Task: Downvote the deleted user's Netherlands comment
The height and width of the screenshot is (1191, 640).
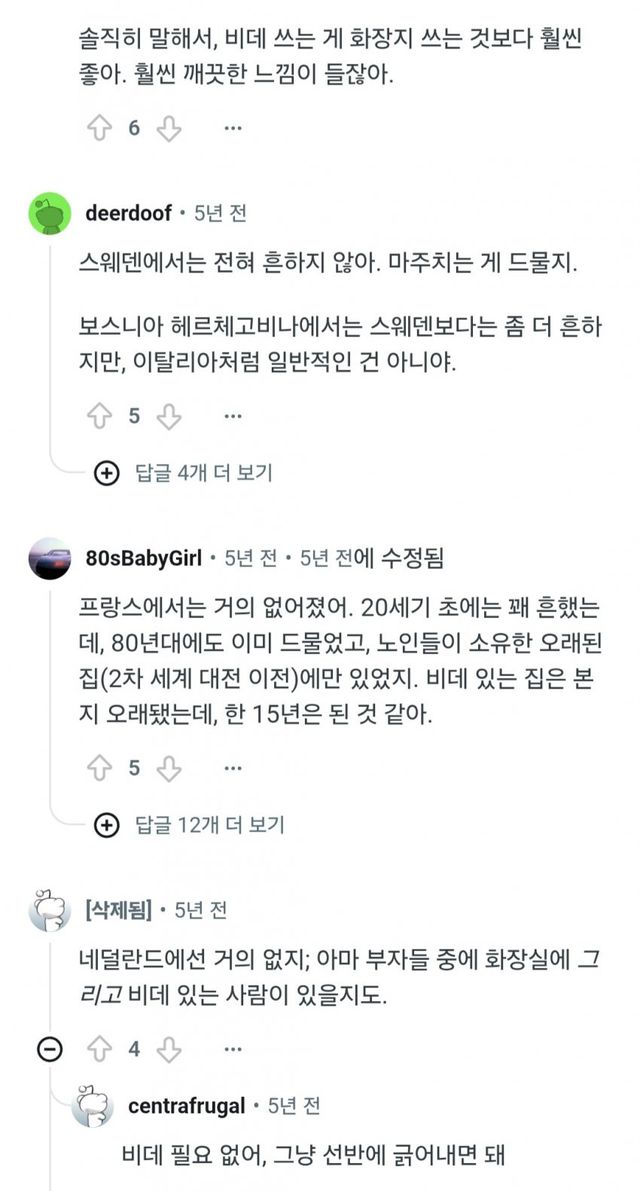Action: (169, 1050)
